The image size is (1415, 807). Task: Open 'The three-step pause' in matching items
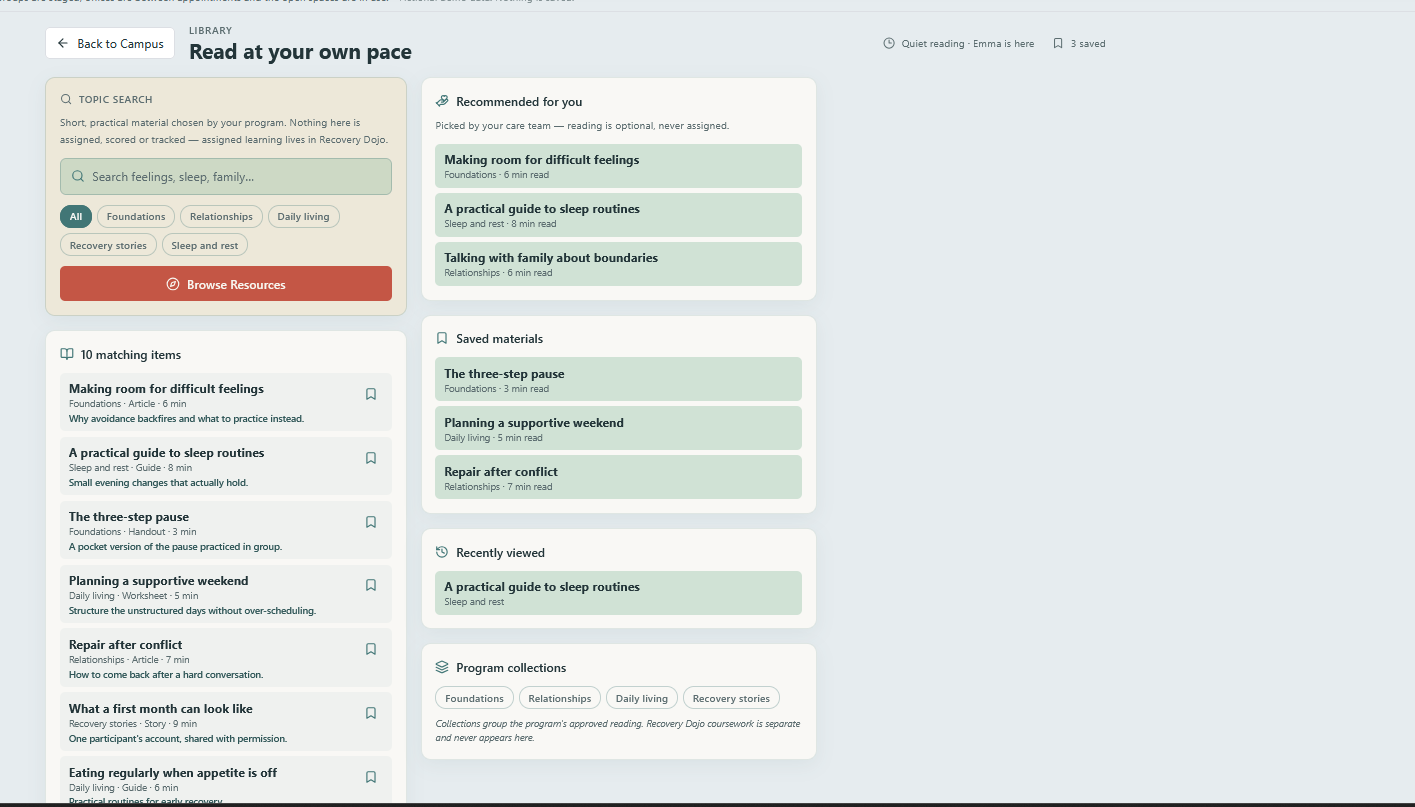click(226, 530)
